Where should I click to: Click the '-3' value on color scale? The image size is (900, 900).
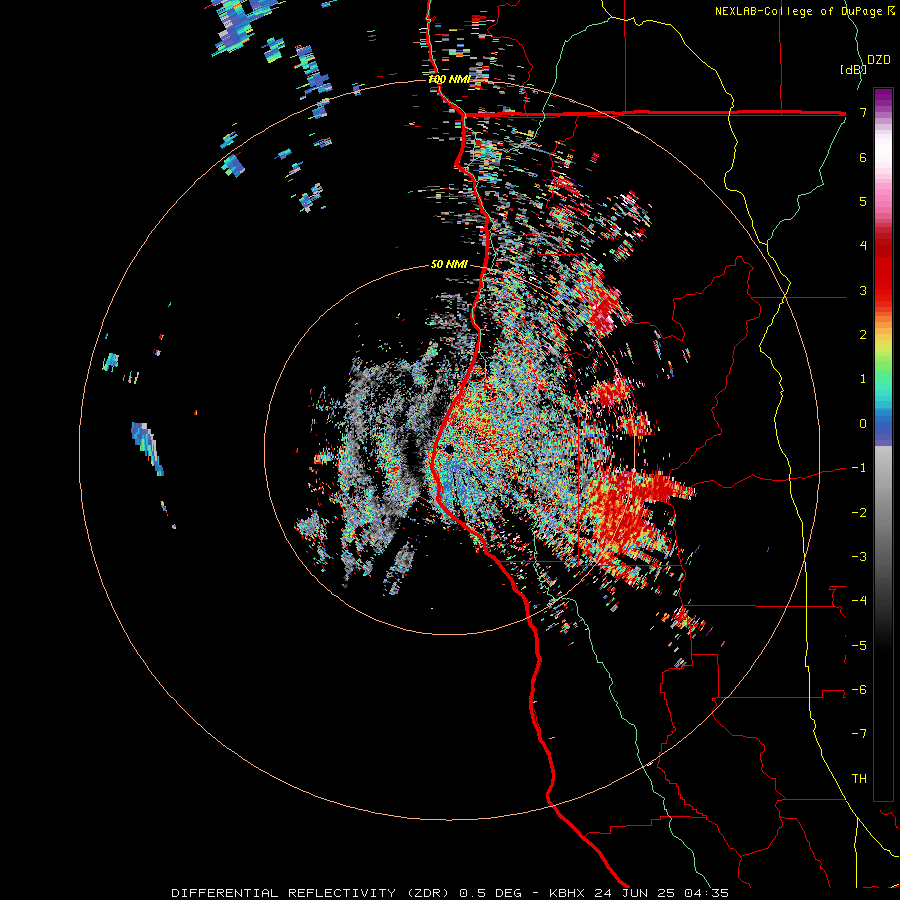click(859, 557)
